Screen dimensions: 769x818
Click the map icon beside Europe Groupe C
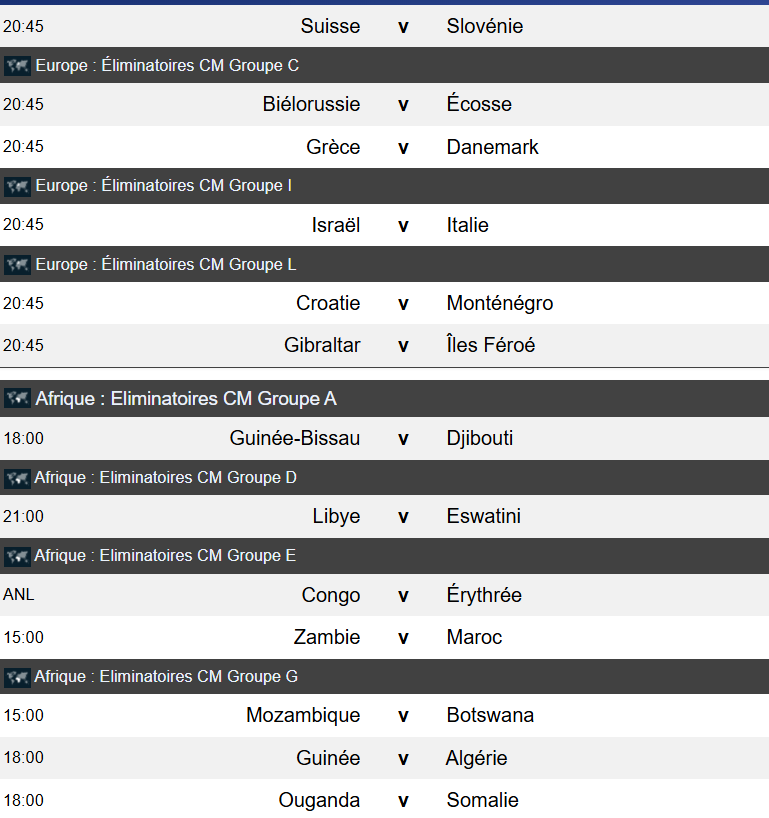tap(17, 66)
